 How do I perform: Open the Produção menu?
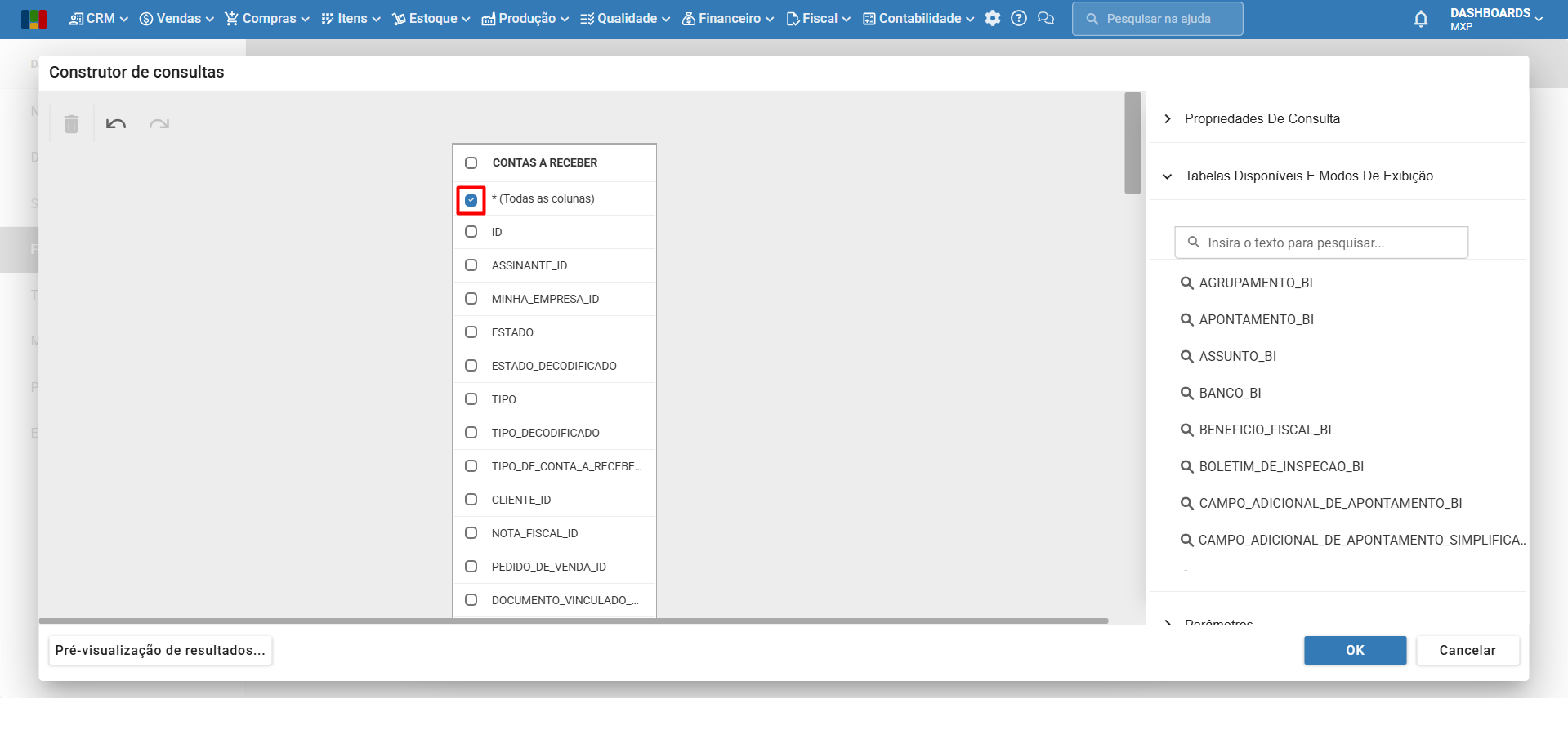tap(525, 18)
